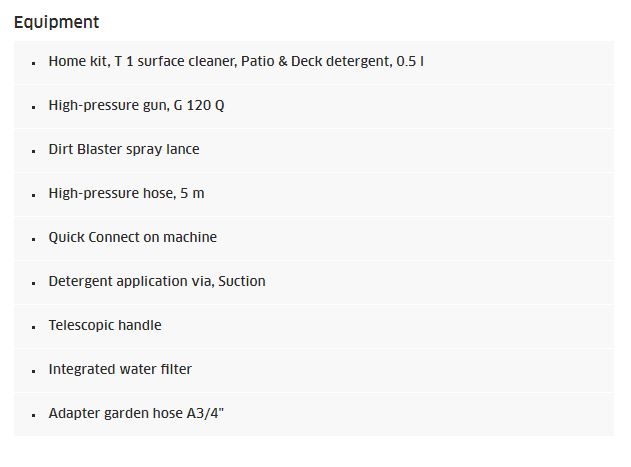
Task: Click the Integrated water filter row
Action: (x=314, y=370)
